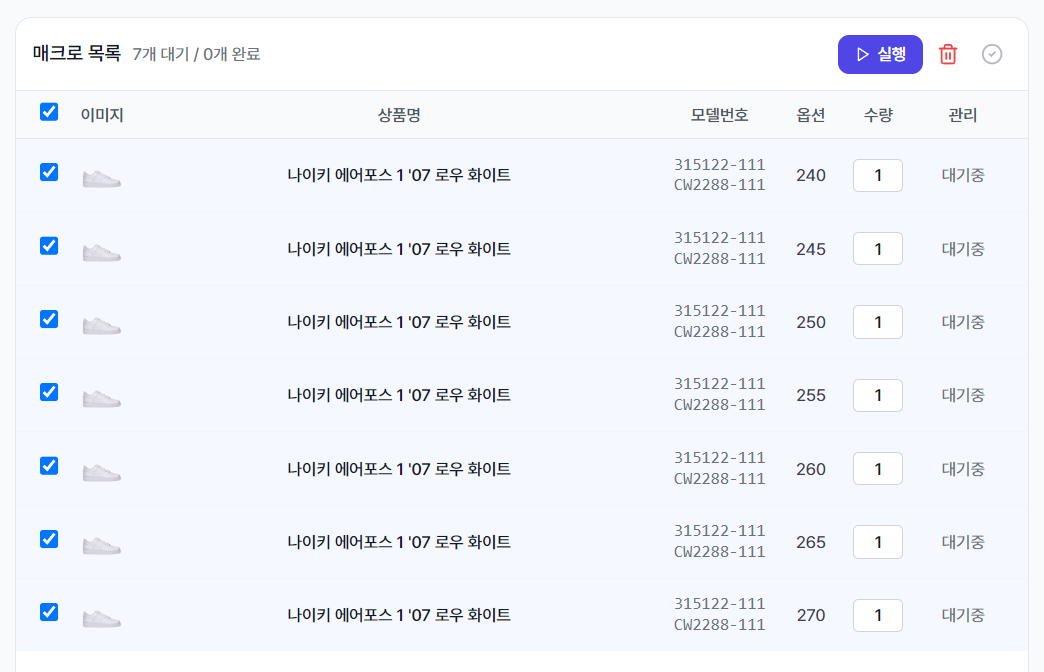The image size is (1044, 672).
Task: Click the 옵션 column header
Action: [810, 115]
